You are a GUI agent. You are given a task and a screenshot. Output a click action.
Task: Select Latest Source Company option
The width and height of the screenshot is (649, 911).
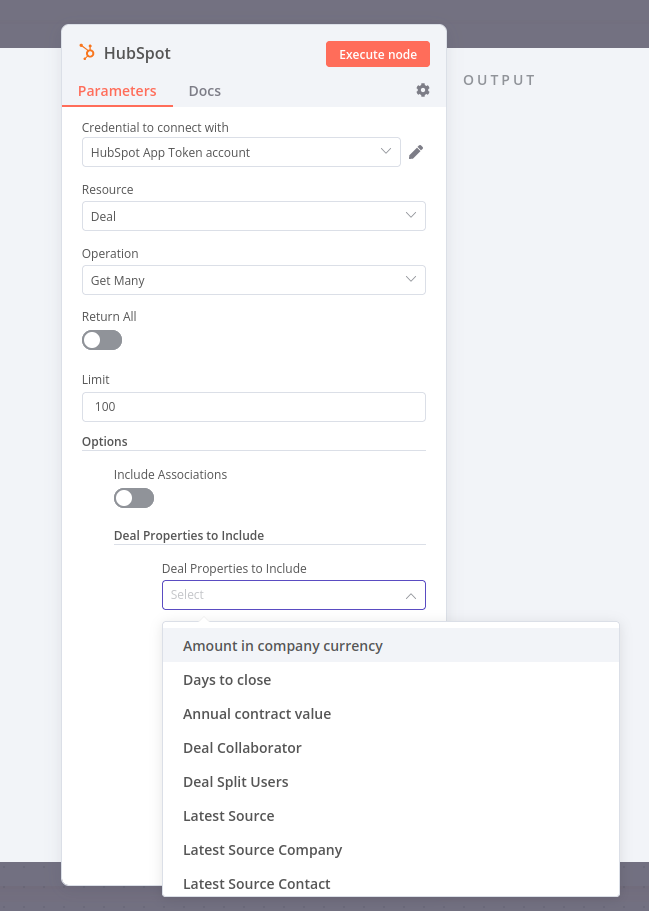(263, 850)
